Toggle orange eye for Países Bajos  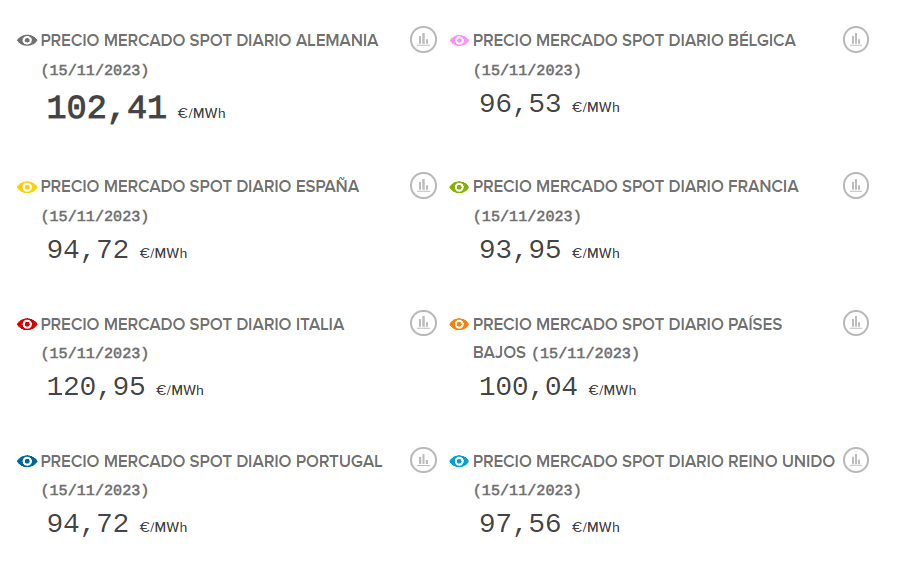(x=459, y=325)
